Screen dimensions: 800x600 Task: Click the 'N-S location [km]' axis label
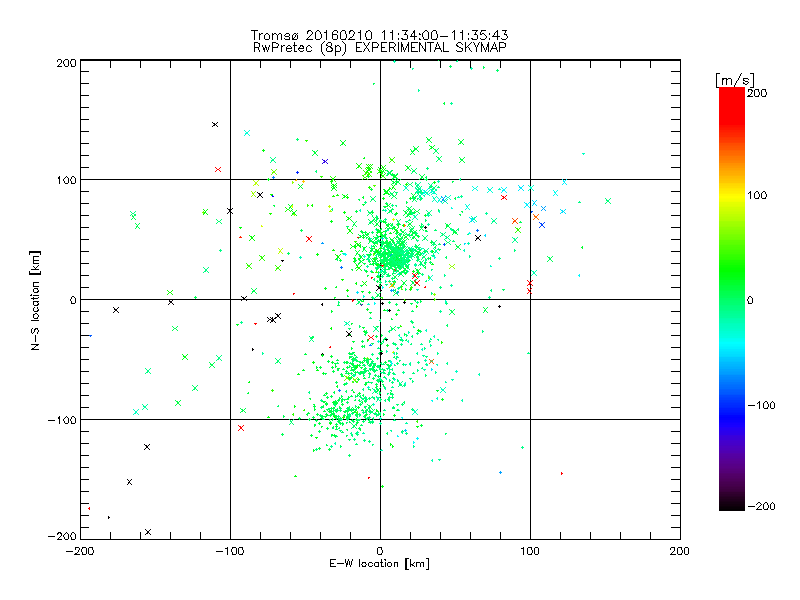click(x=35, y=300)
